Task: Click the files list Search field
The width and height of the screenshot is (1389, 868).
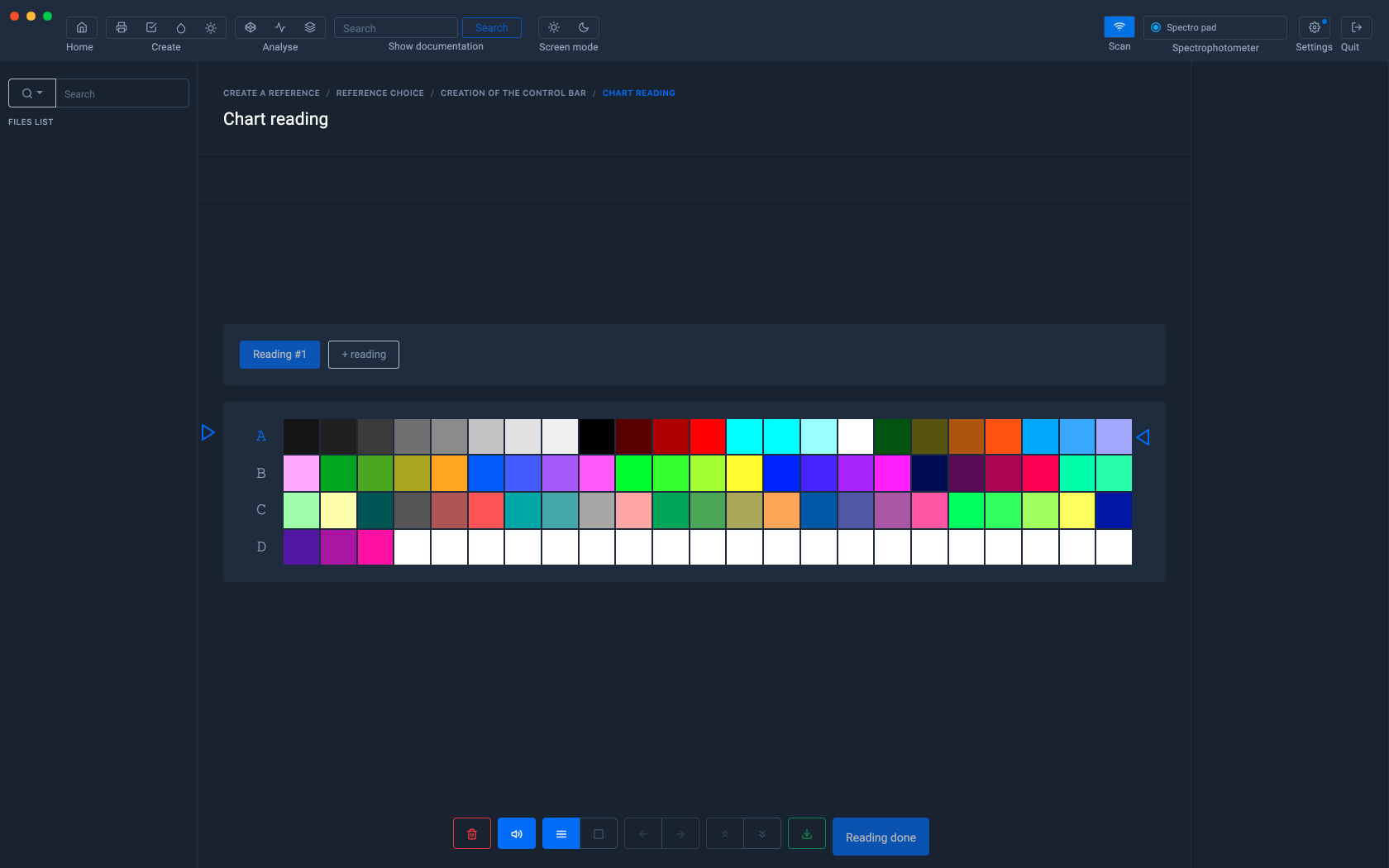Action: click(x=122, y=93)
